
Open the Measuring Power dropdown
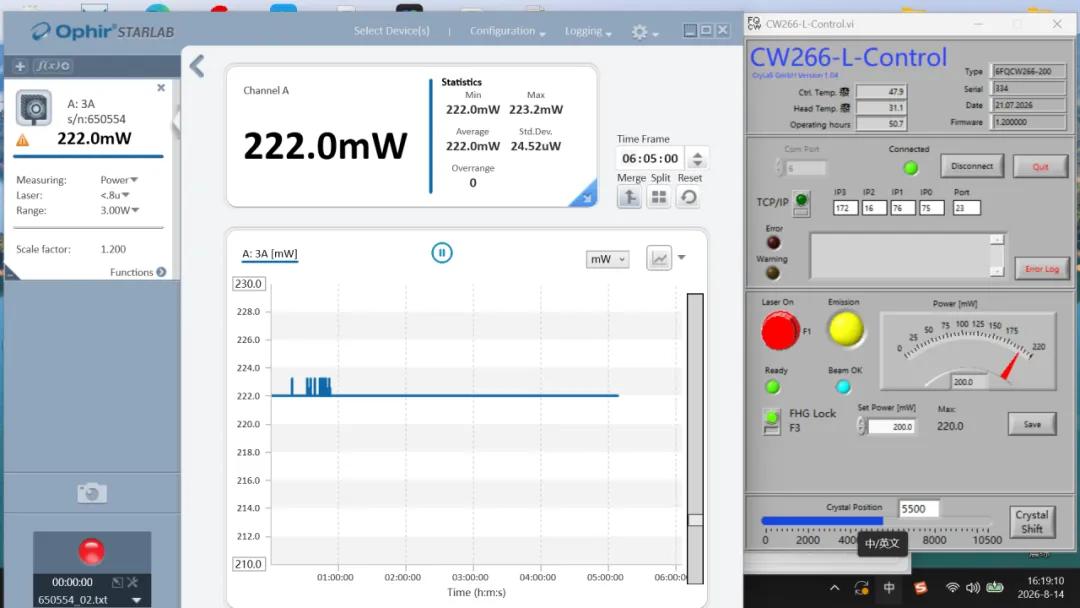click(119, 180)
